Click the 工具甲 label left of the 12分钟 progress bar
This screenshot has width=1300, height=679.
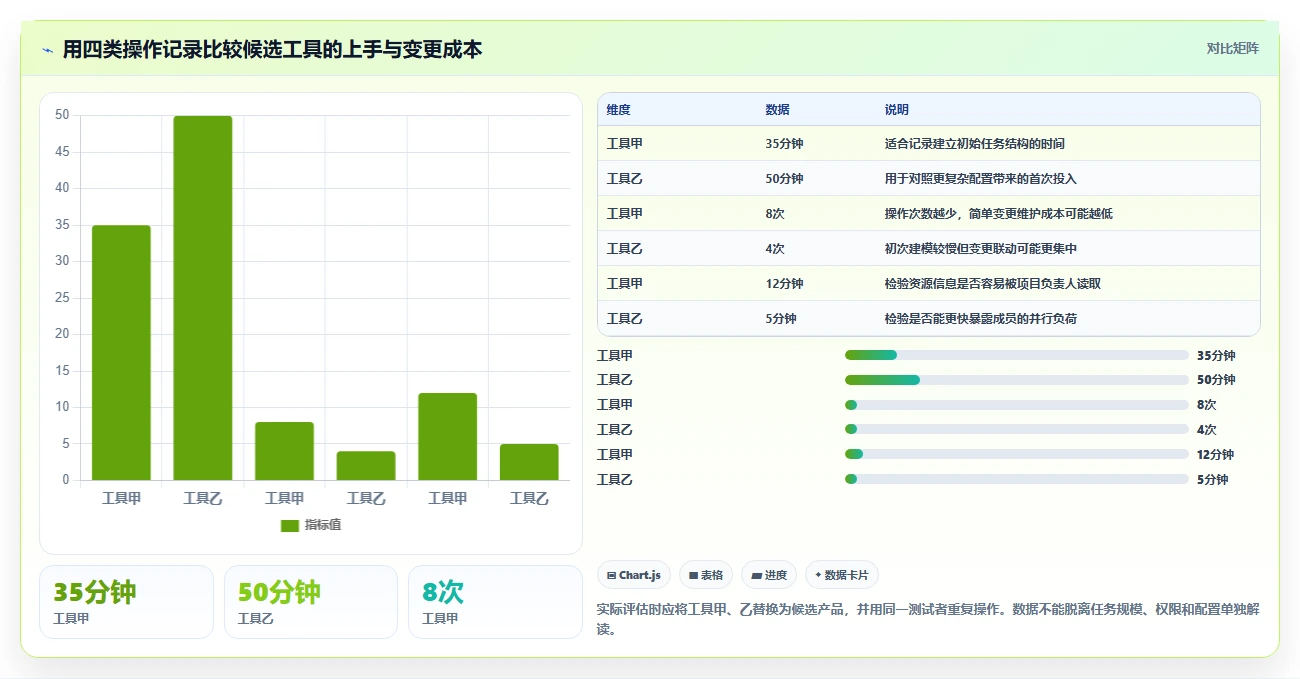[x=615, y=455]
